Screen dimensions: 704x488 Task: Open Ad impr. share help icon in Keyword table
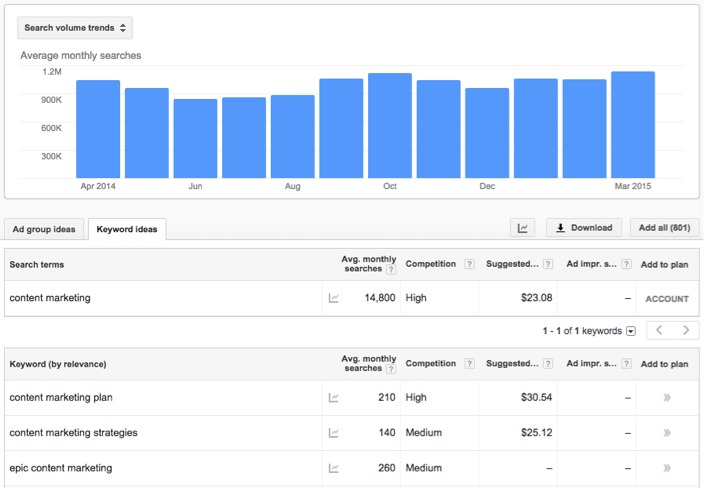tap(626, 364)
